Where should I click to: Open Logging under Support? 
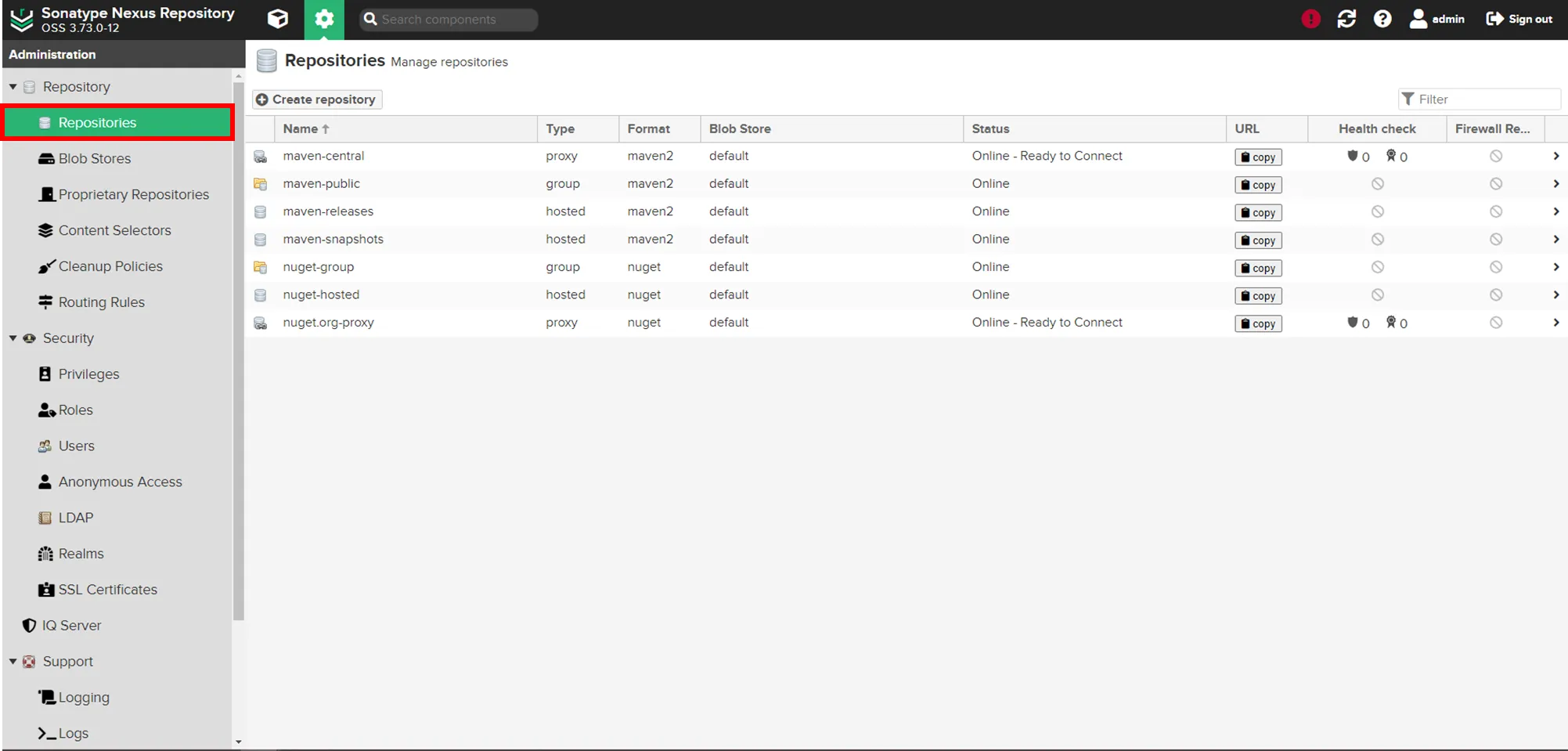click(x=74, y=698)
